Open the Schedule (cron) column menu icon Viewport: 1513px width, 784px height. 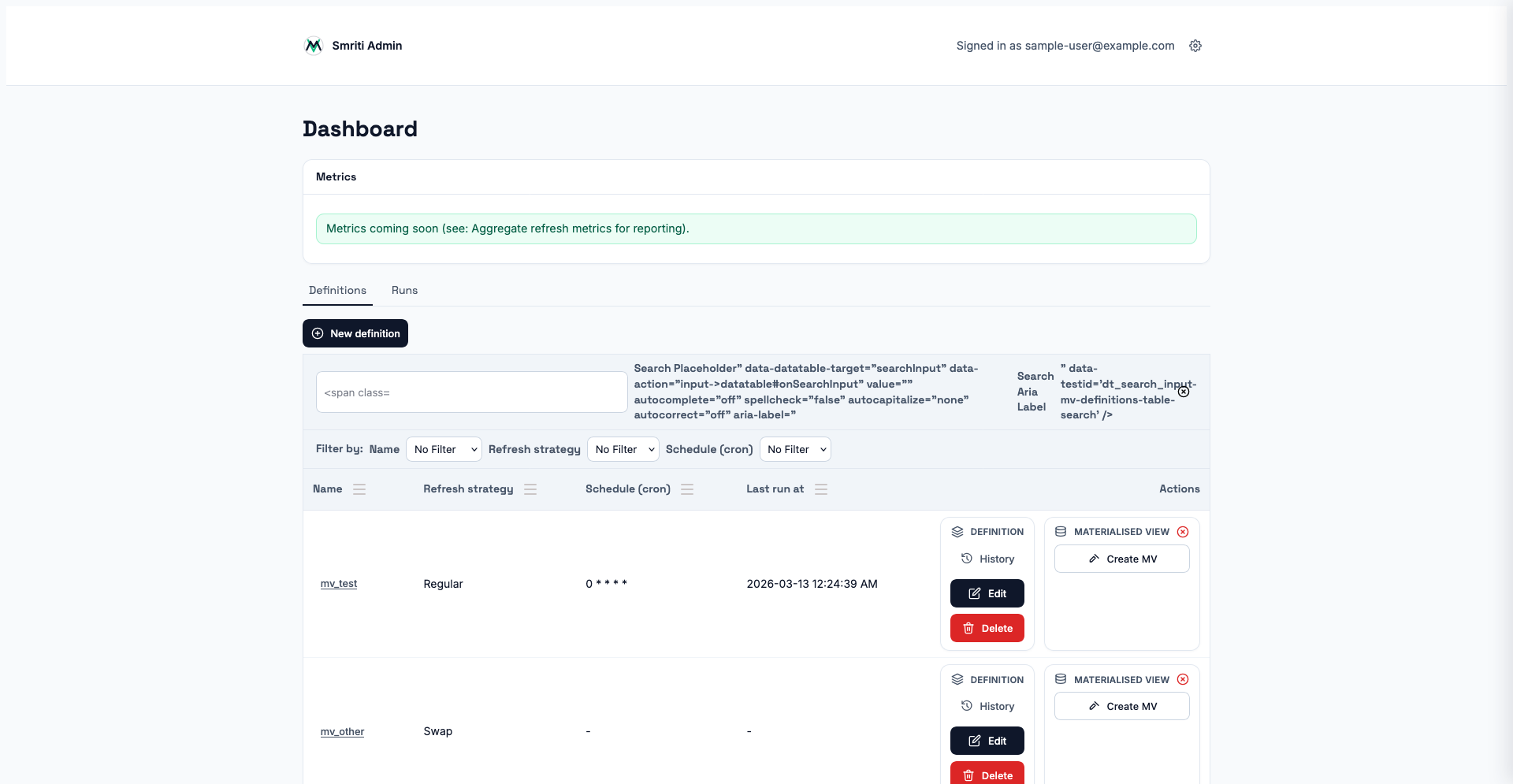click(687, 489)
